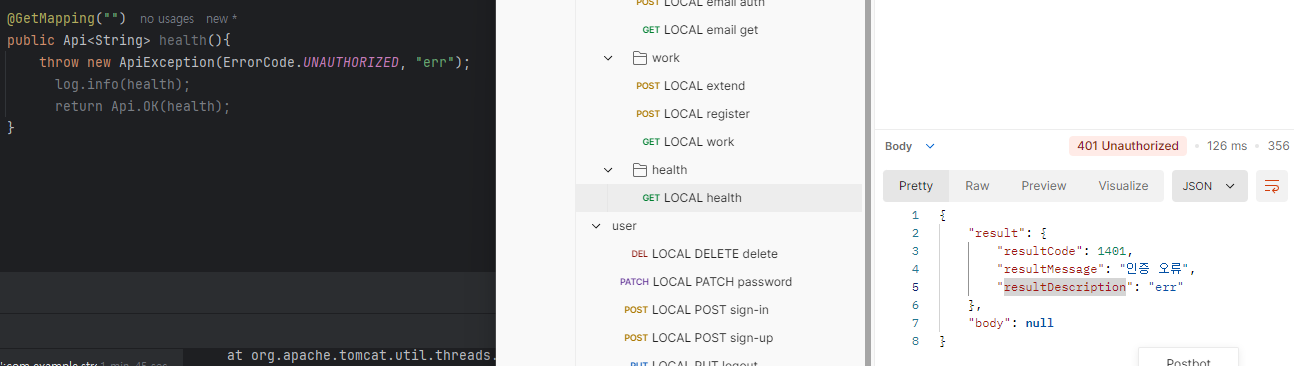Collapse the health folder chevron
Image resolution: width=1294 pixels, height=366 pixels.
click(x=608, y=170)
